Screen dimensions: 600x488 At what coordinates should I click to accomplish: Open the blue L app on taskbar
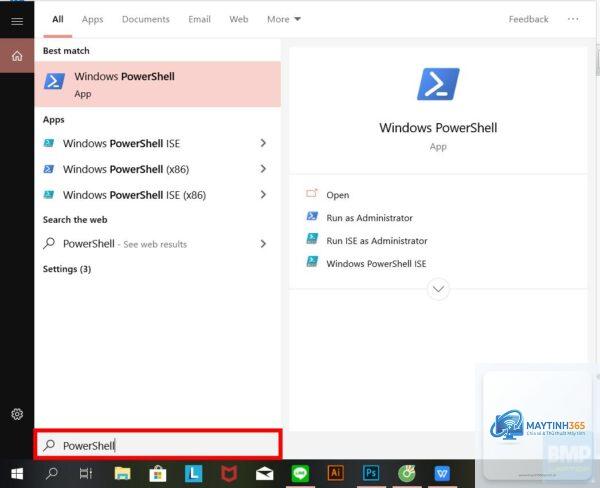[194, 474]
